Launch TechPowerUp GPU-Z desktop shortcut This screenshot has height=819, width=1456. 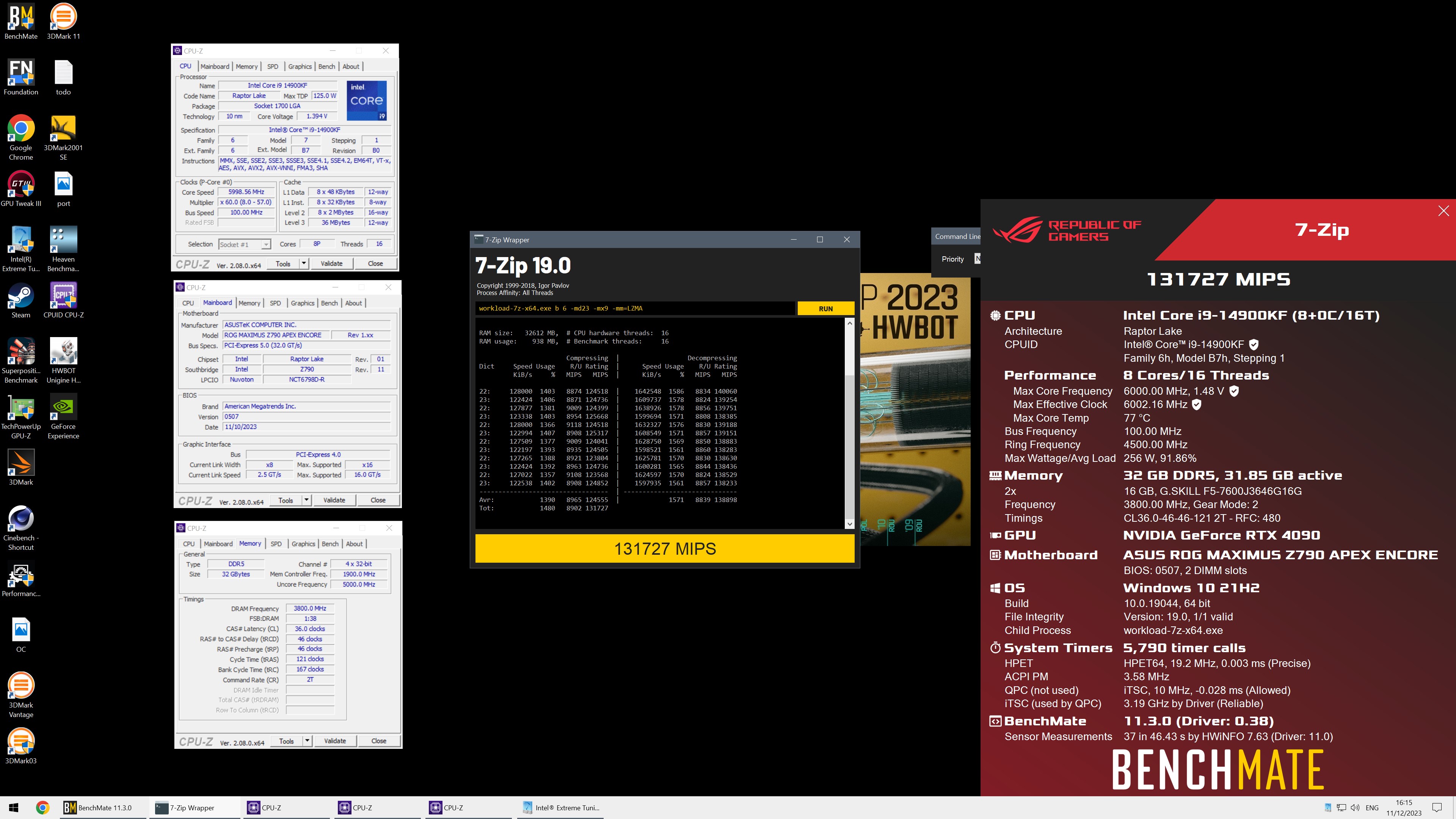(x=21, y=416)
